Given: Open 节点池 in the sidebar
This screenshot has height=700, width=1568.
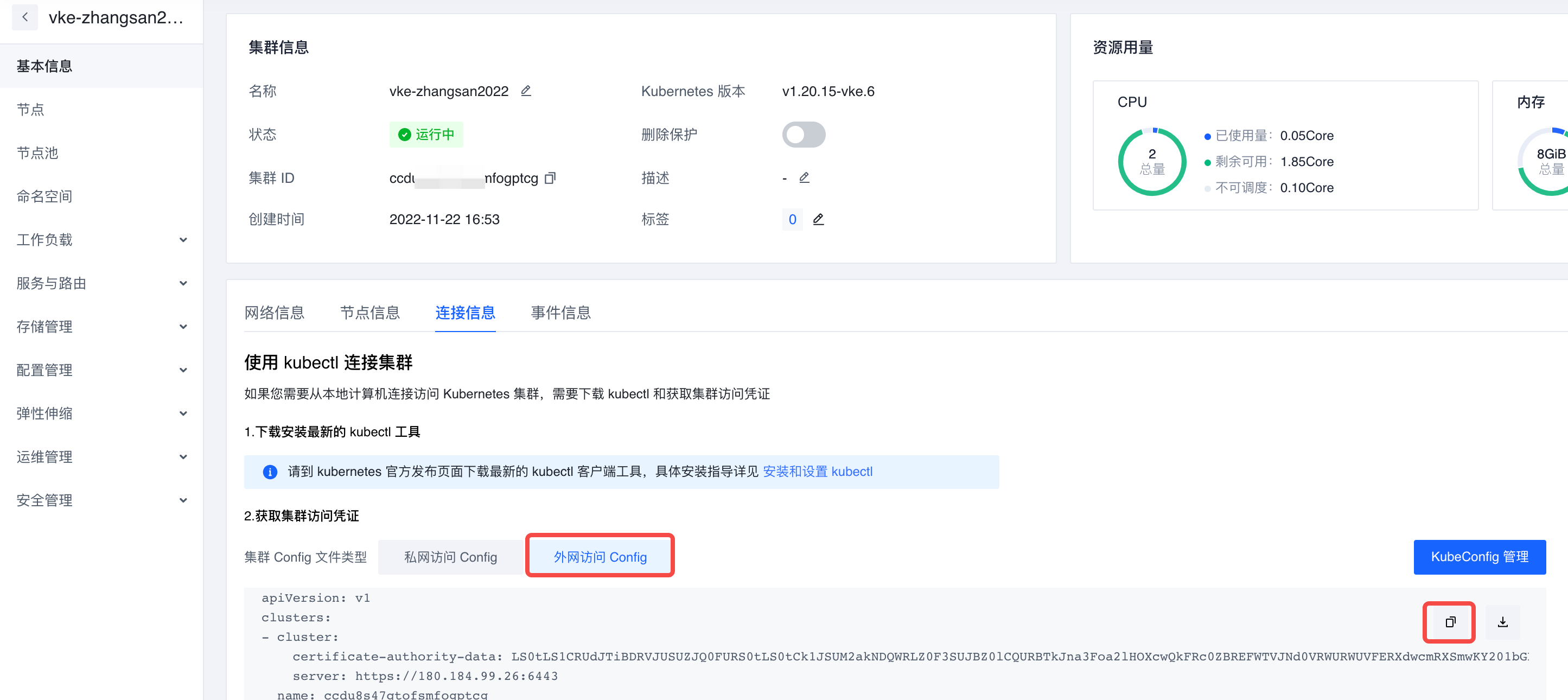Looking at the screenshot, I should pyautogui.click(x=38, y=153).
